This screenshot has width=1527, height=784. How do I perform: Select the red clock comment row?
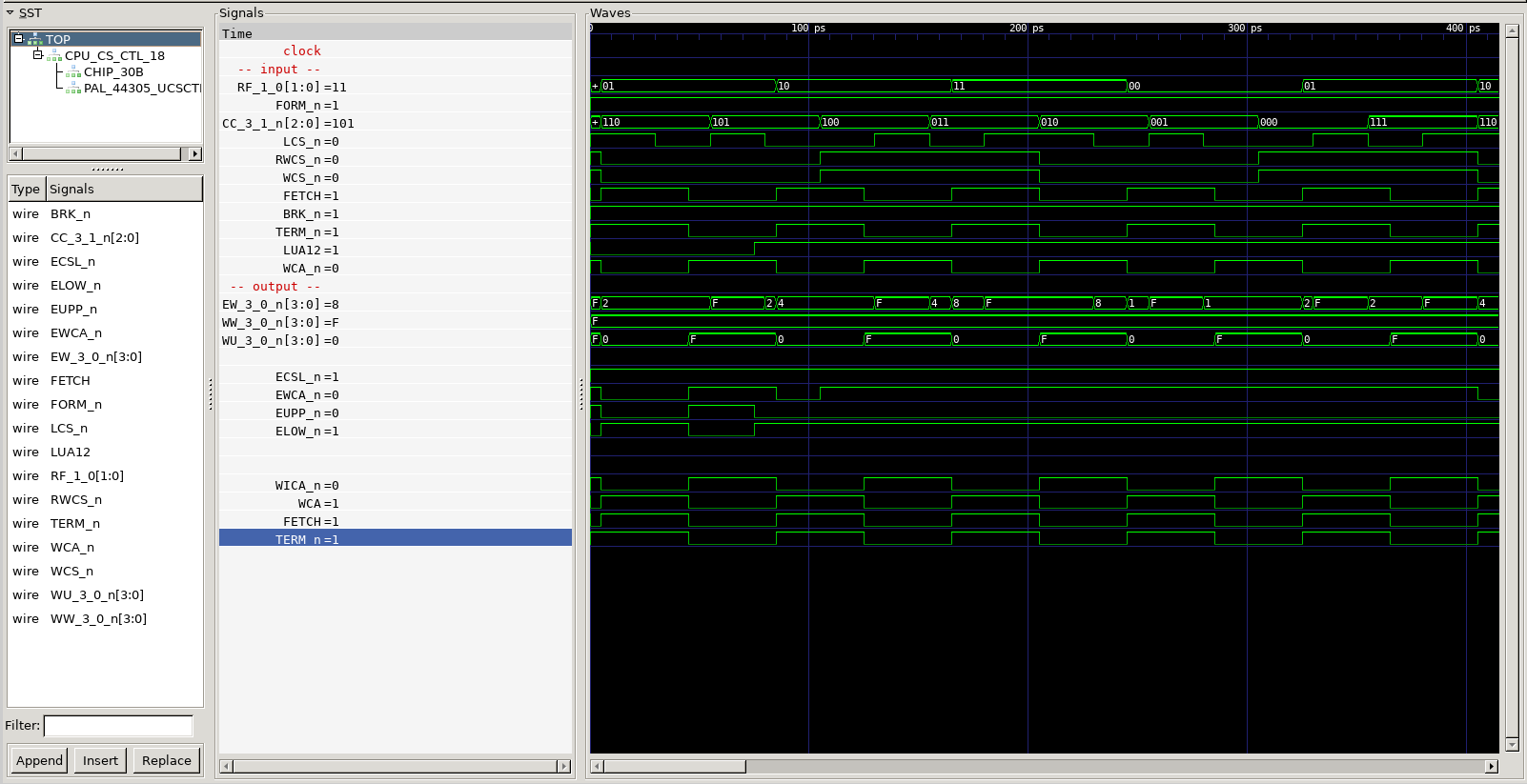396,51
